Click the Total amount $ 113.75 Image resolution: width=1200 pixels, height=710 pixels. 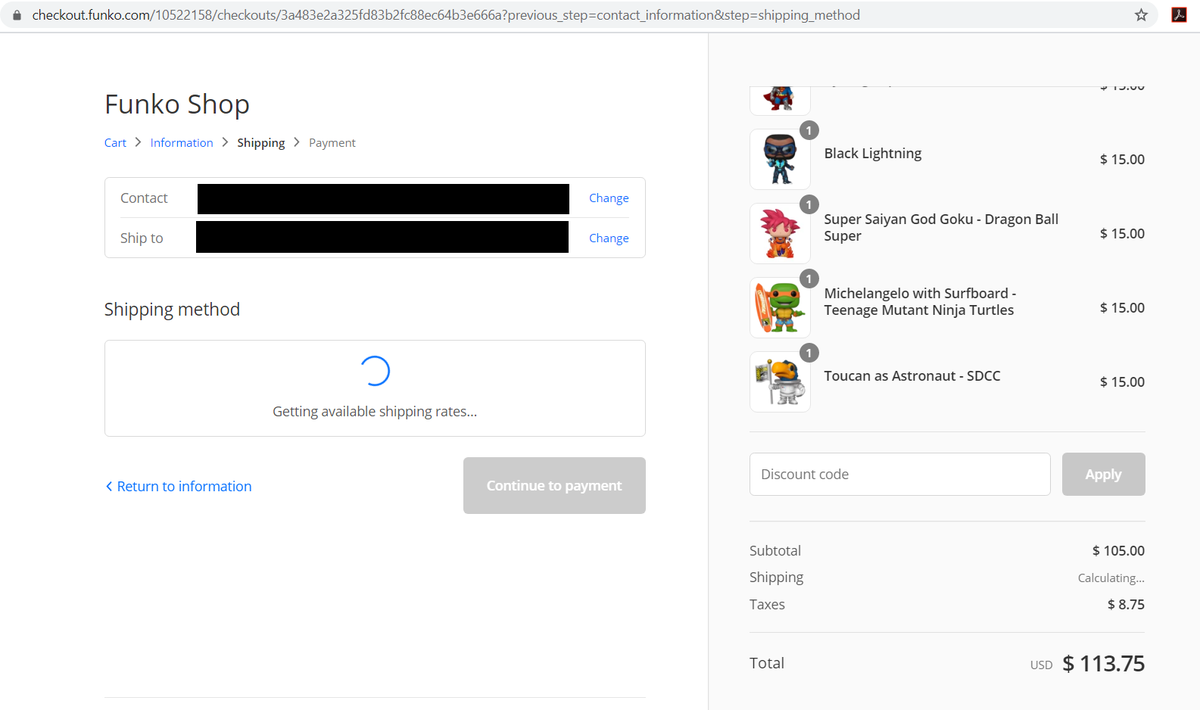click(x=1103, y=663)
